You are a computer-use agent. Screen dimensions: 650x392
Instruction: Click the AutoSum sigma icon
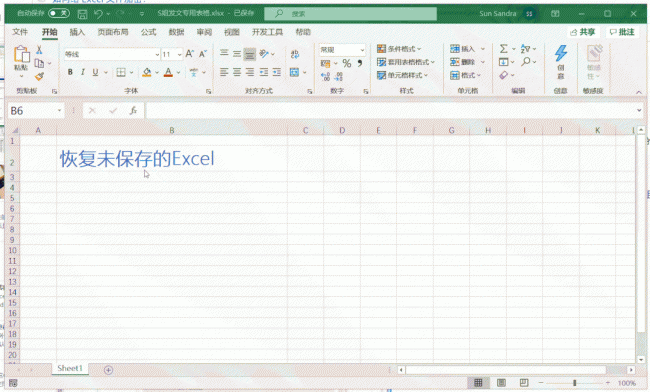point(503,49)
